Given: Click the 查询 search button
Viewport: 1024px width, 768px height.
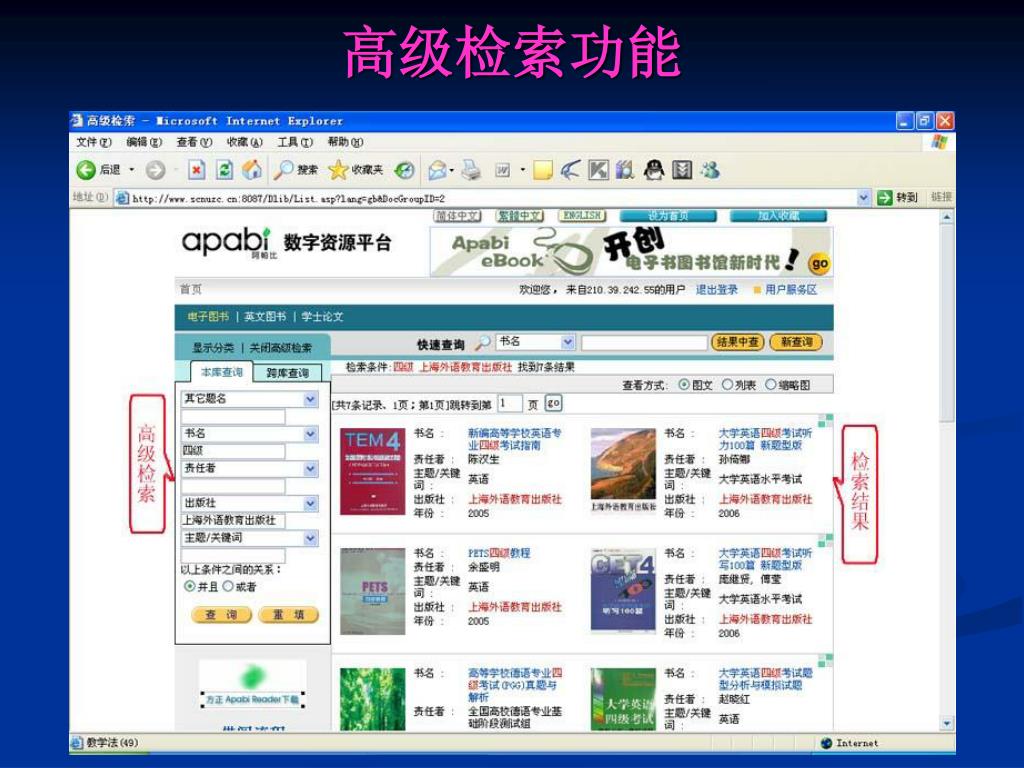Looking at the screenshot, I should pyautogui.click(x=221, y=615).
